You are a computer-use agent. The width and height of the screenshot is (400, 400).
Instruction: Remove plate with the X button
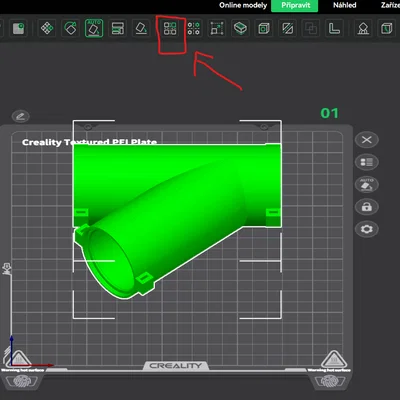(367, 139)
